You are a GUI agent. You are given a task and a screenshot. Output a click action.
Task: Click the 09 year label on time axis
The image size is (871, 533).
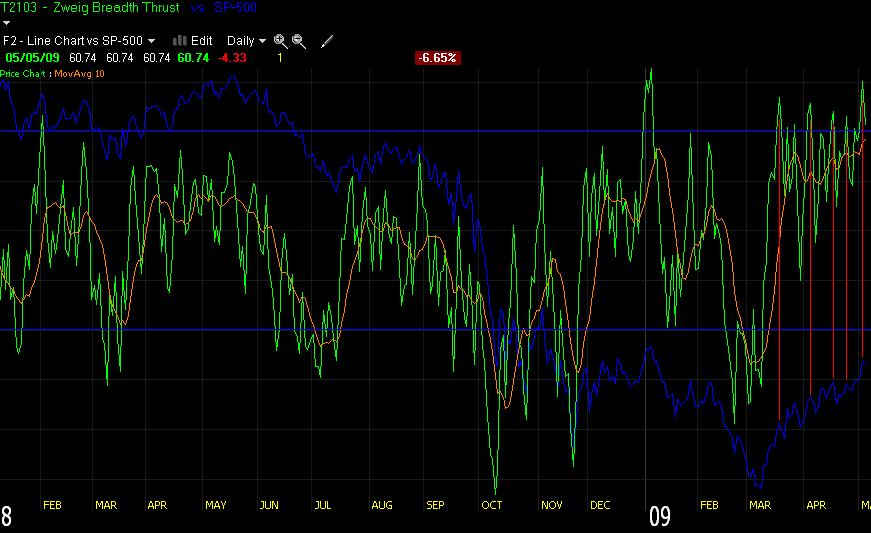click(x=660, y=516)
